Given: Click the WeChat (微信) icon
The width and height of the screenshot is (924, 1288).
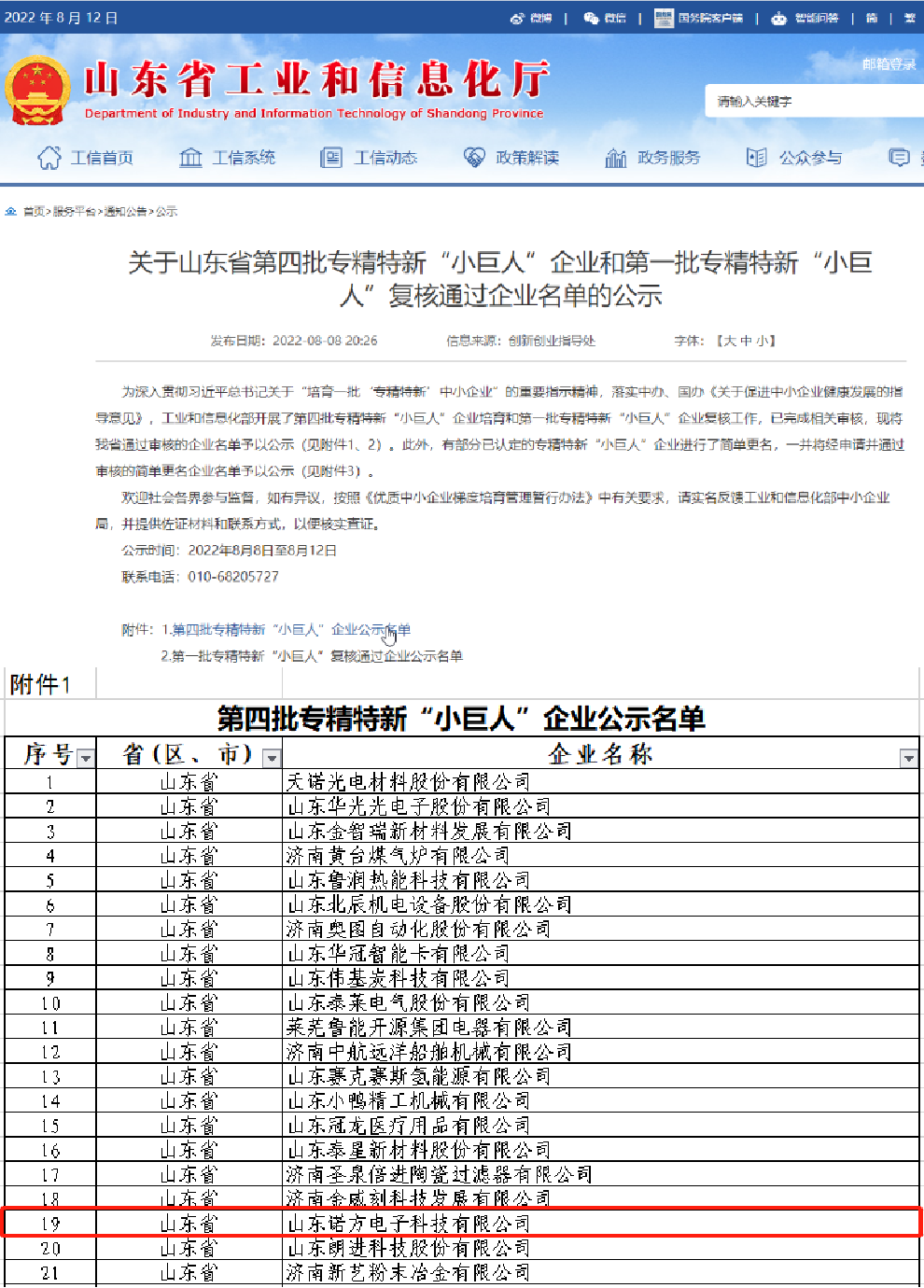Looking at the screenshot, I should tap(591, 18).
